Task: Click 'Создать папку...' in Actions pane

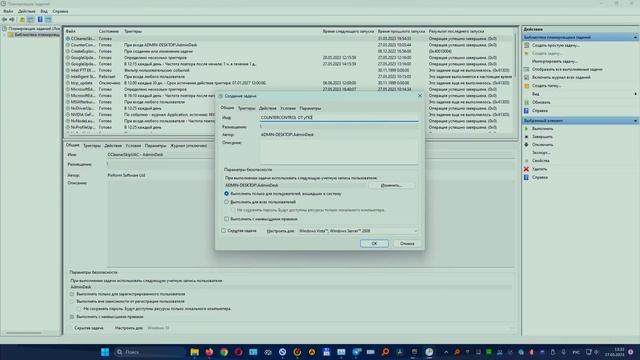Action: point(546,86)
